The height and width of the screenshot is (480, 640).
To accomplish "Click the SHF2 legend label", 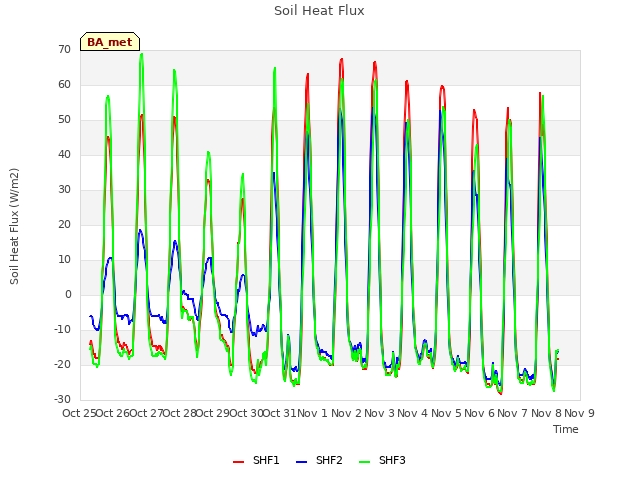I will pos(329,460).
